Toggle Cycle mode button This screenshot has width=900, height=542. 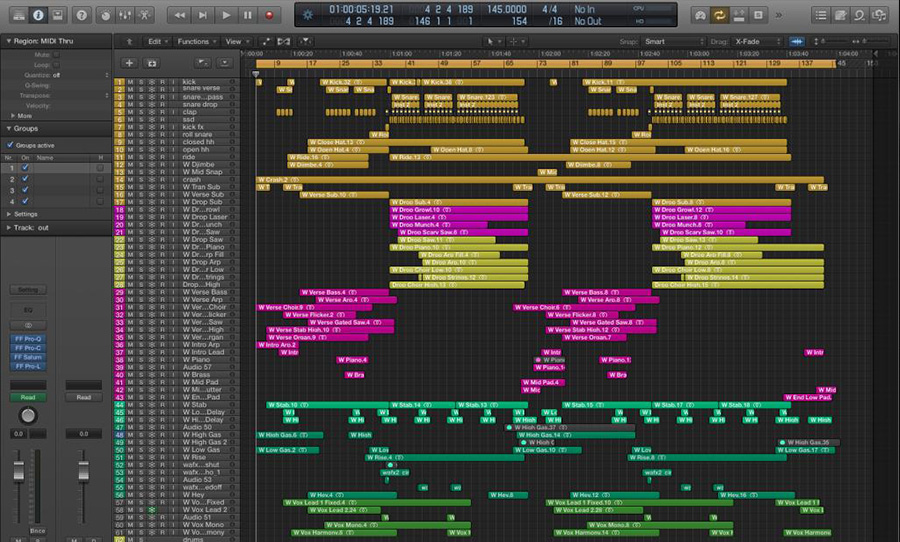point(719,15)
